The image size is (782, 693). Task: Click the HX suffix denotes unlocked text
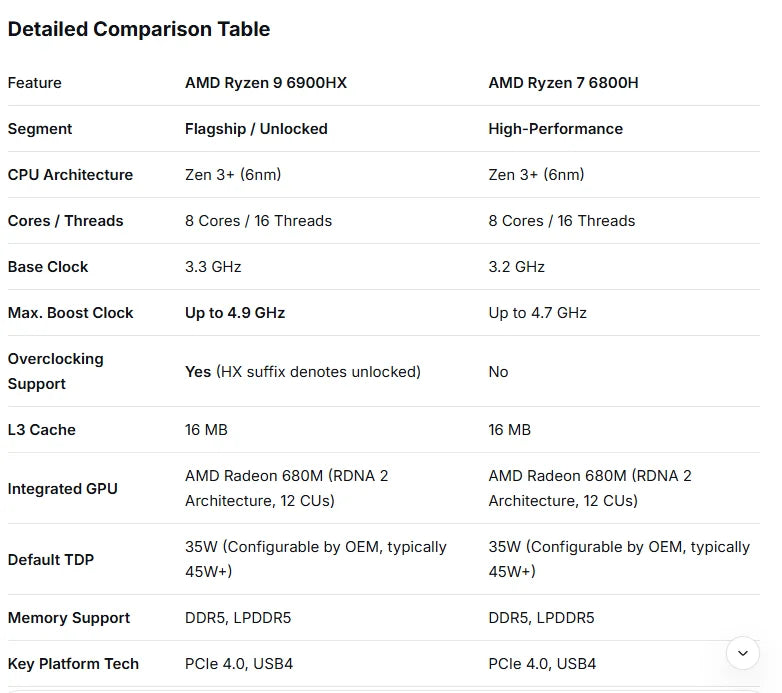318,372
